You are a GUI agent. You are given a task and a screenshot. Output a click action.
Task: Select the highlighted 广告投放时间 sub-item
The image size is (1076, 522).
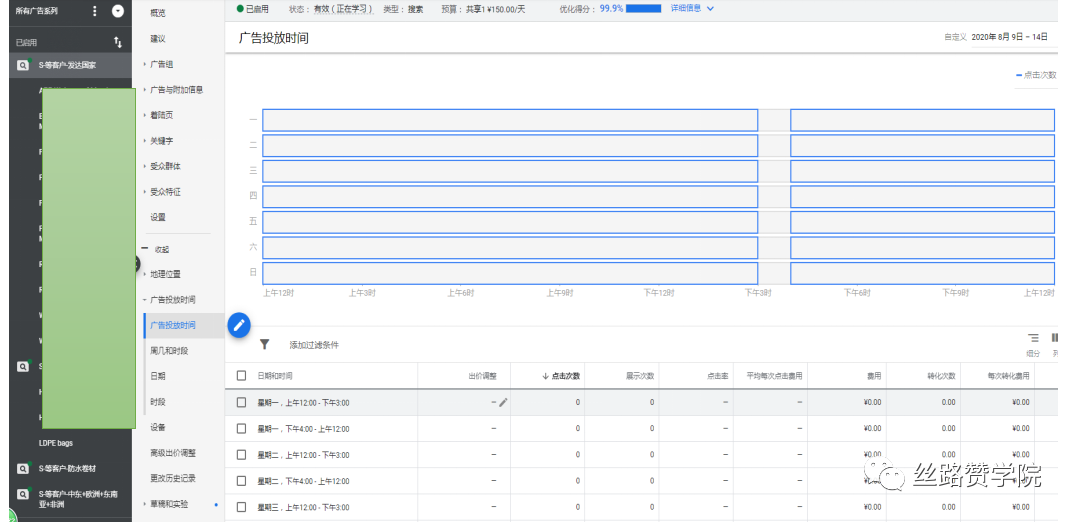(173, 325)
